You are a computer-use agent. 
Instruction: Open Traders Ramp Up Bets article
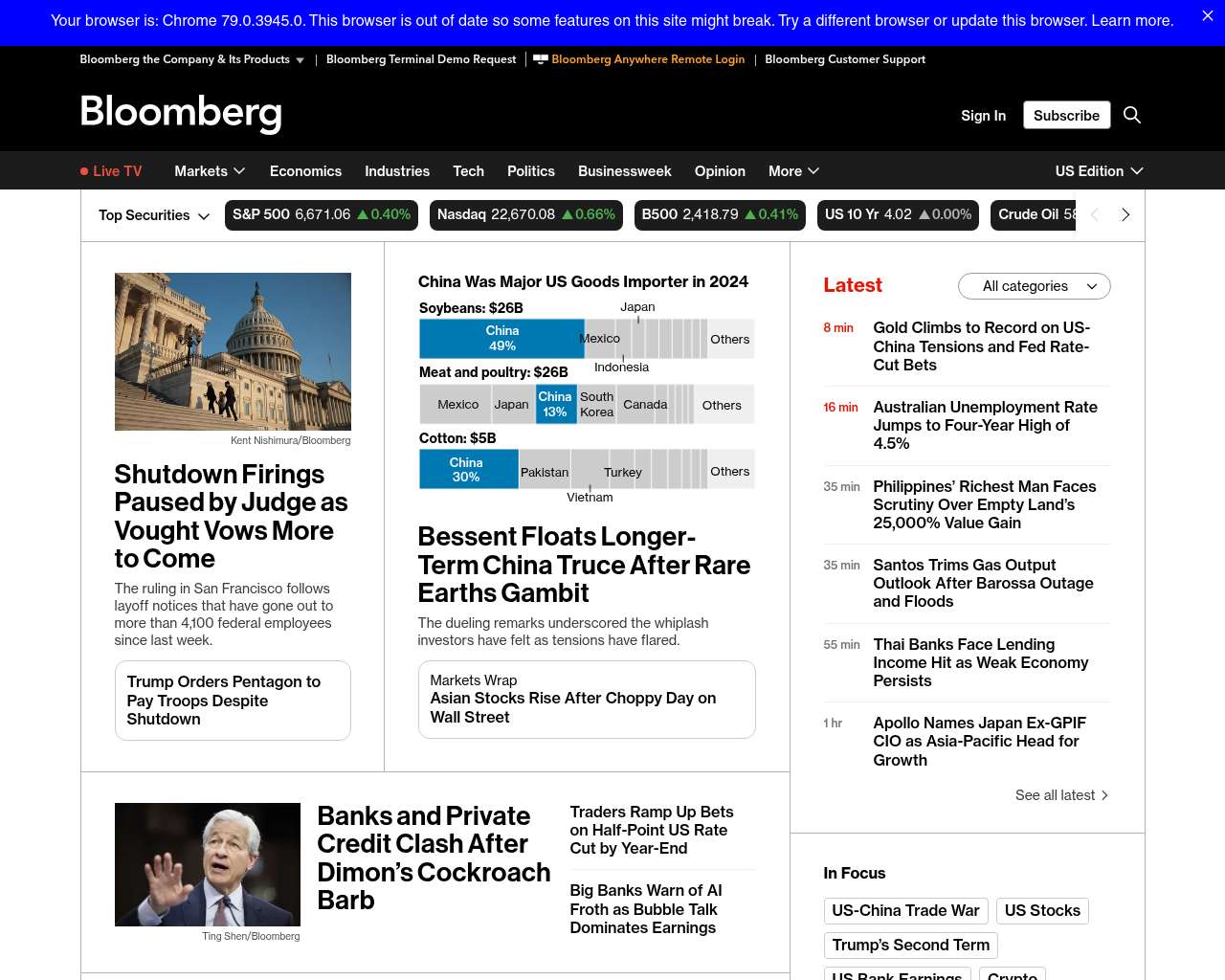(652, 830)
